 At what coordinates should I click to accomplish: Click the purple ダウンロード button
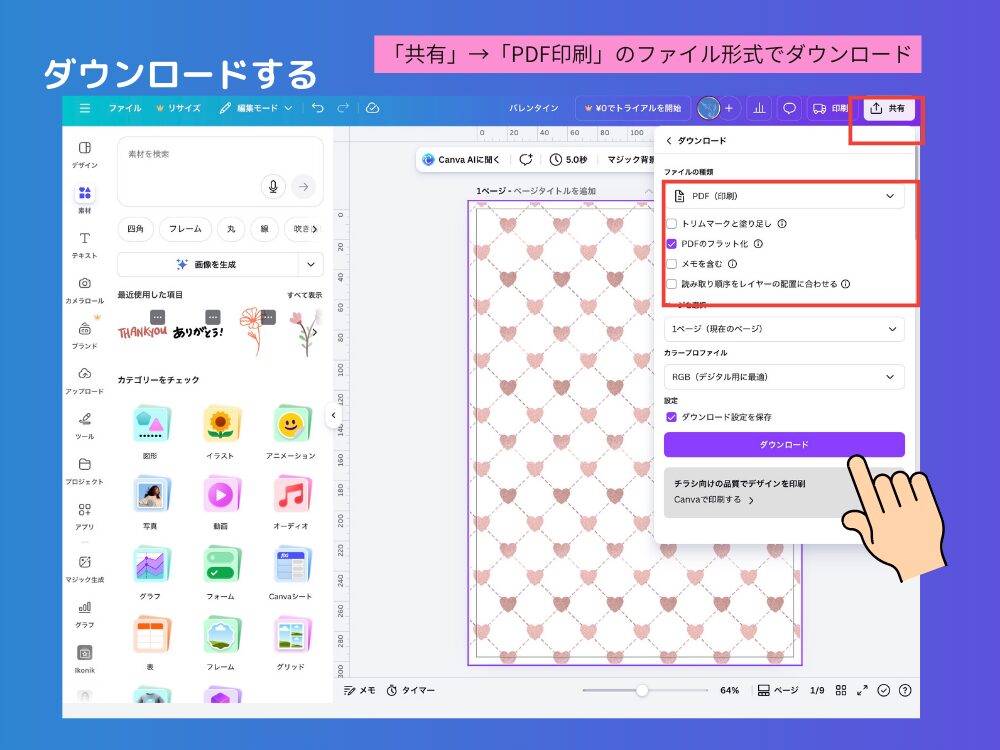[x=784, y=444]
